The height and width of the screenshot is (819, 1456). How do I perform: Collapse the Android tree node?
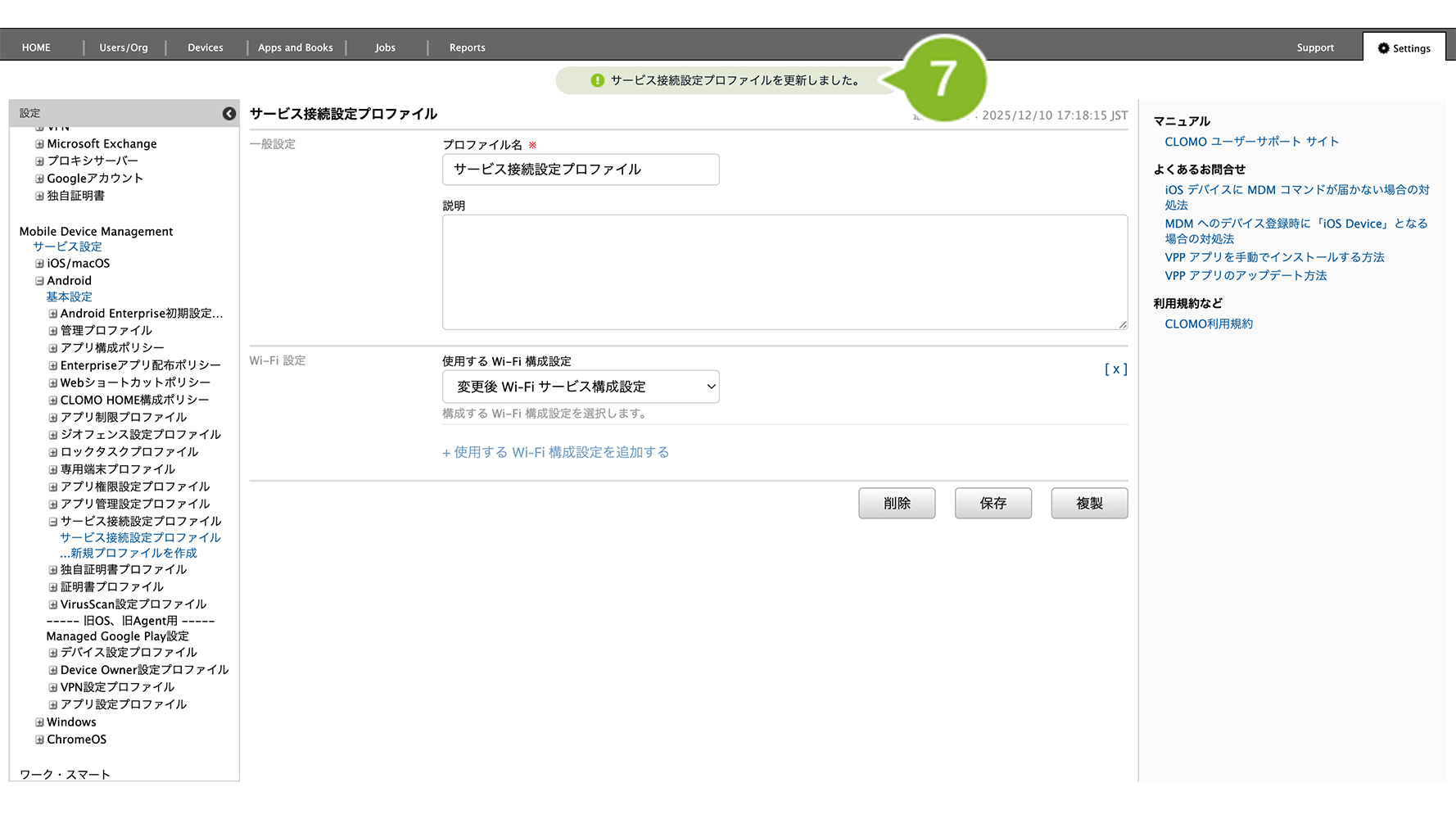click(x=39, y=281)
